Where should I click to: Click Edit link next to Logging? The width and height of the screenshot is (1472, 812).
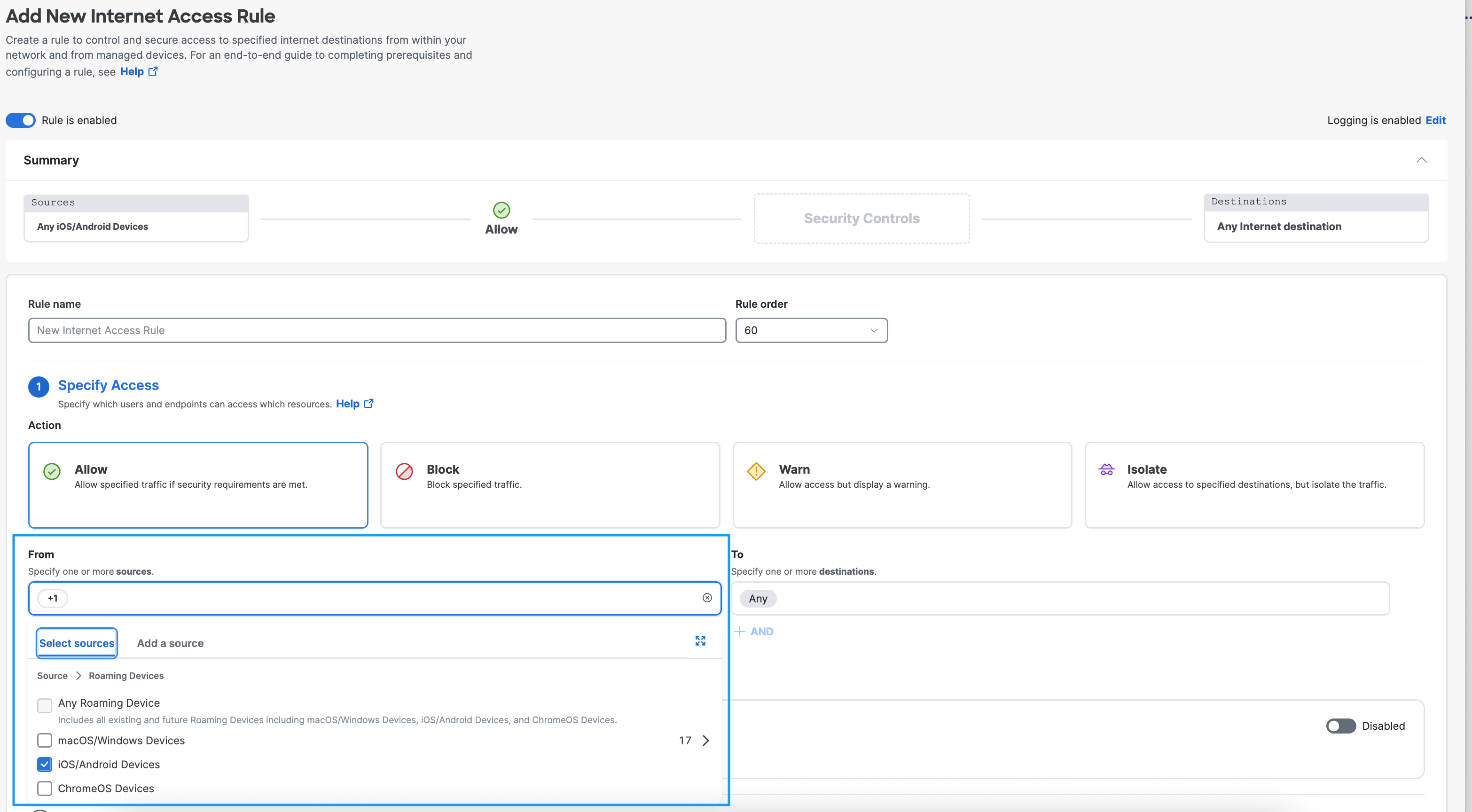click(x=1435, y=120)
